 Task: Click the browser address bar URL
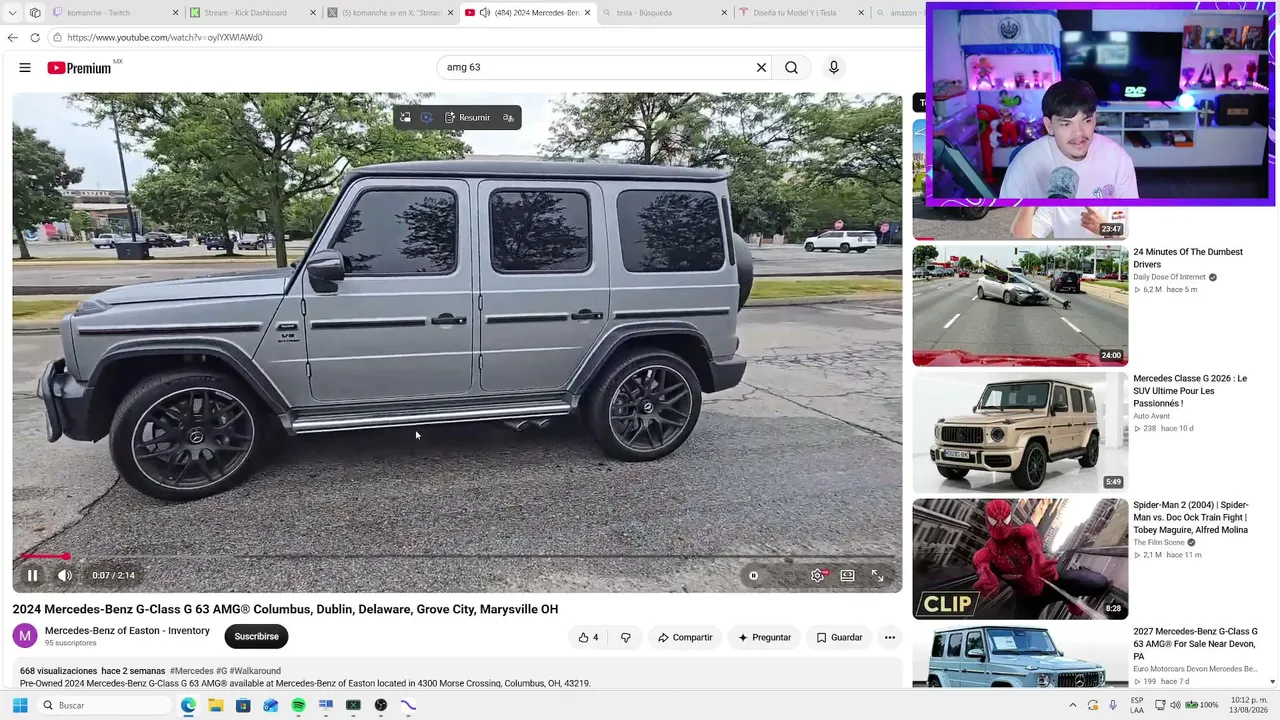165,37
